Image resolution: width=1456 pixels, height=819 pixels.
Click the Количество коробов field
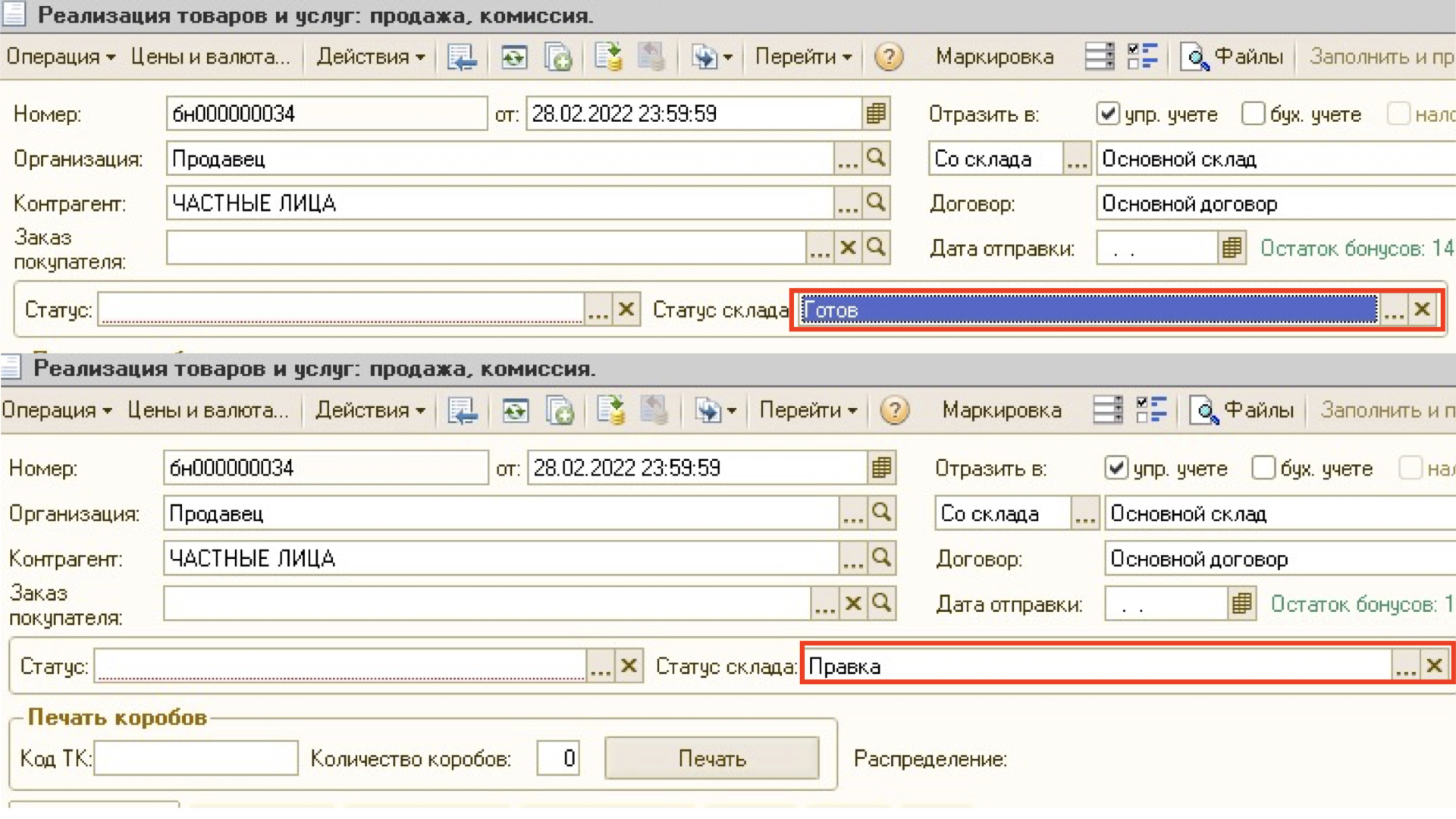click(558, 758)
